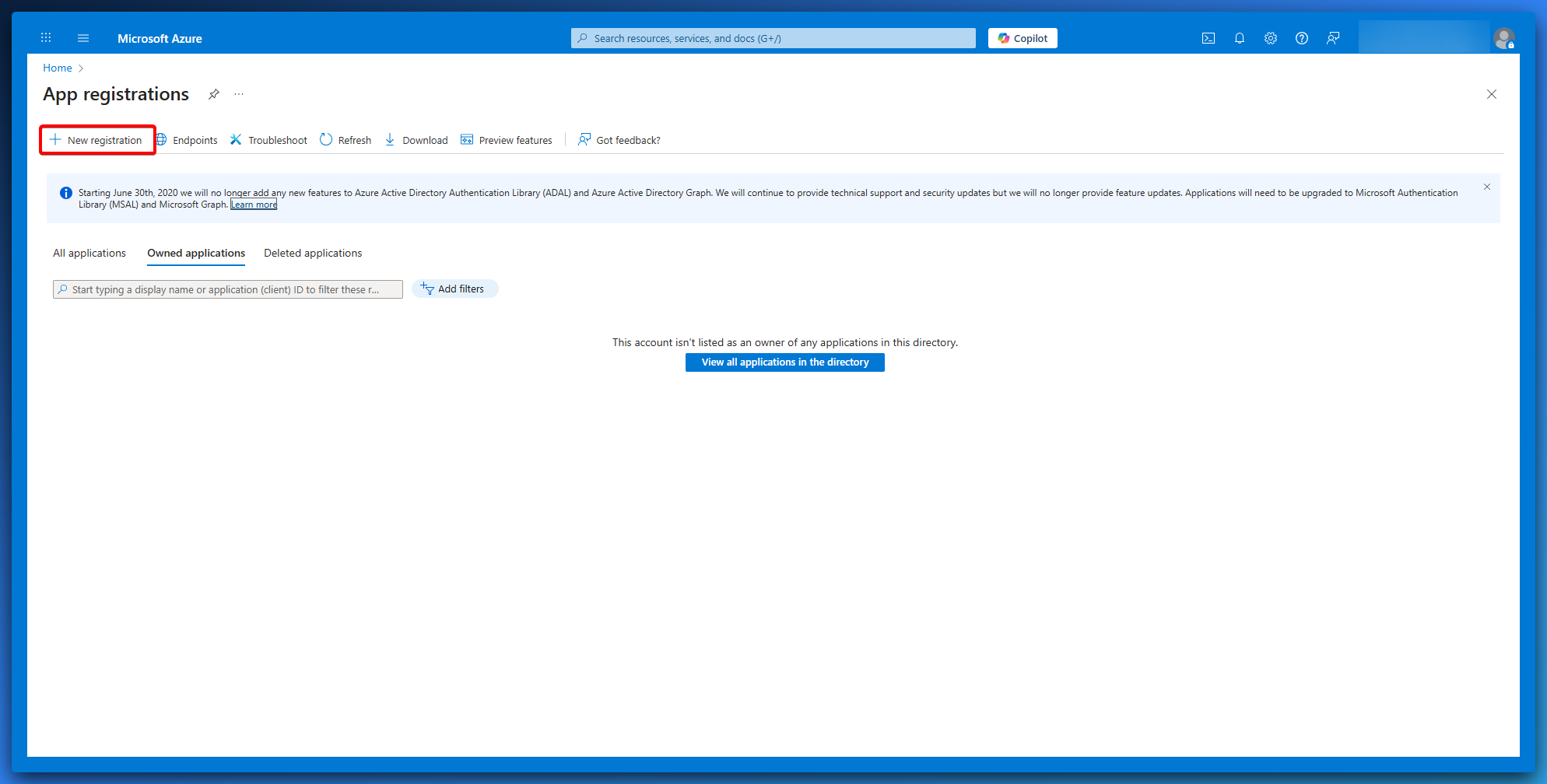Open the hamburger portal menu

[83, 38]
